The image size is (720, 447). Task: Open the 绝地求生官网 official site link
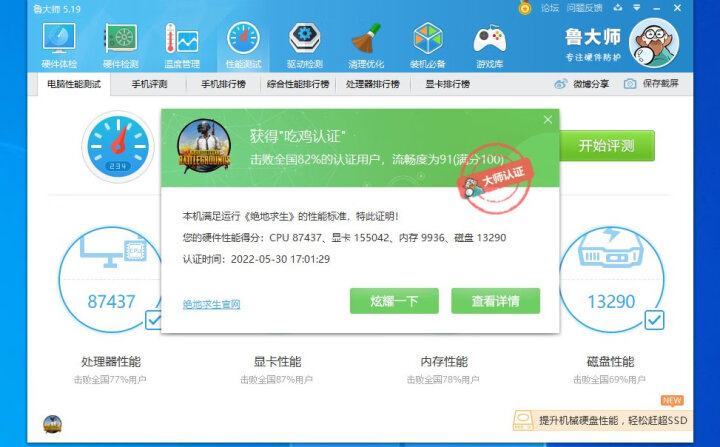coord(211,304)
